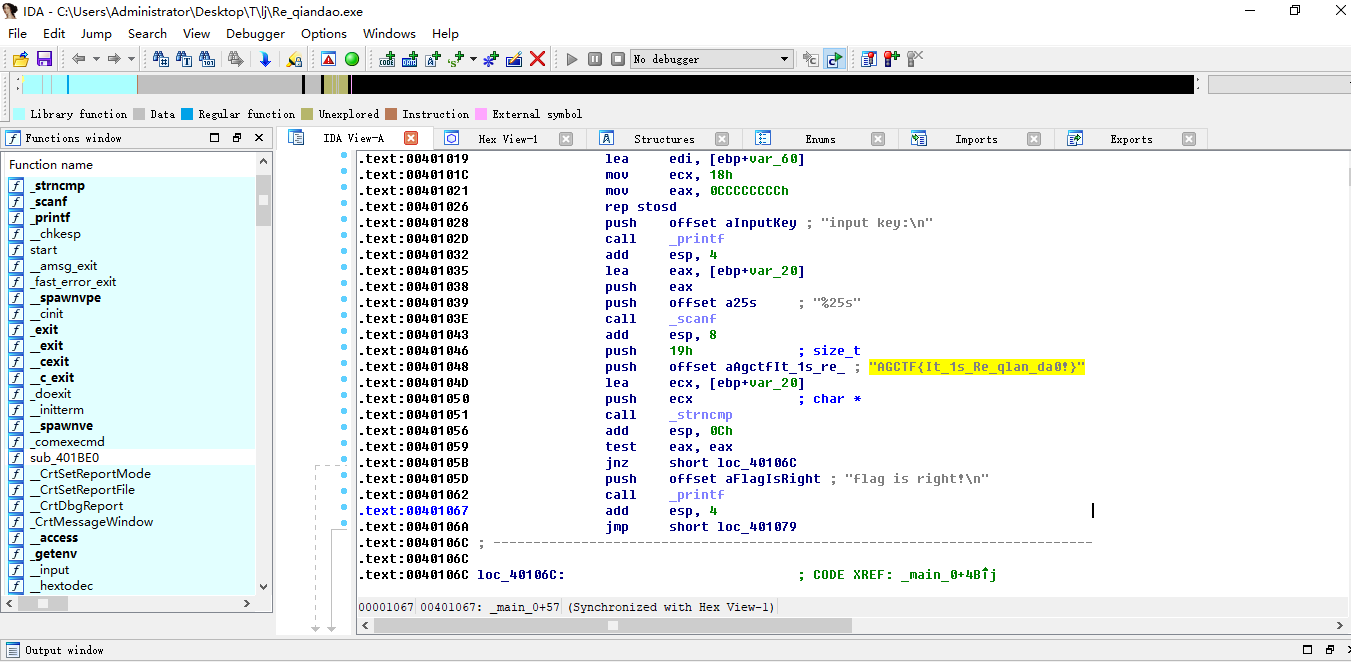This screenshot has width=1351, height=662.
Task: Open the dropdown beside the S-plus icon
Action: click(x=474, y=59)
